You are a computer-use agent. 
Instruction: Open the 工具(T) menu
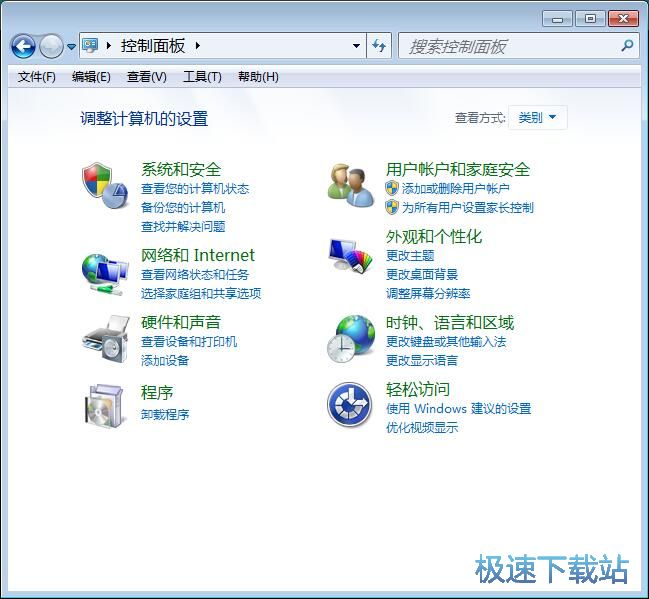[x=202, y=77]
